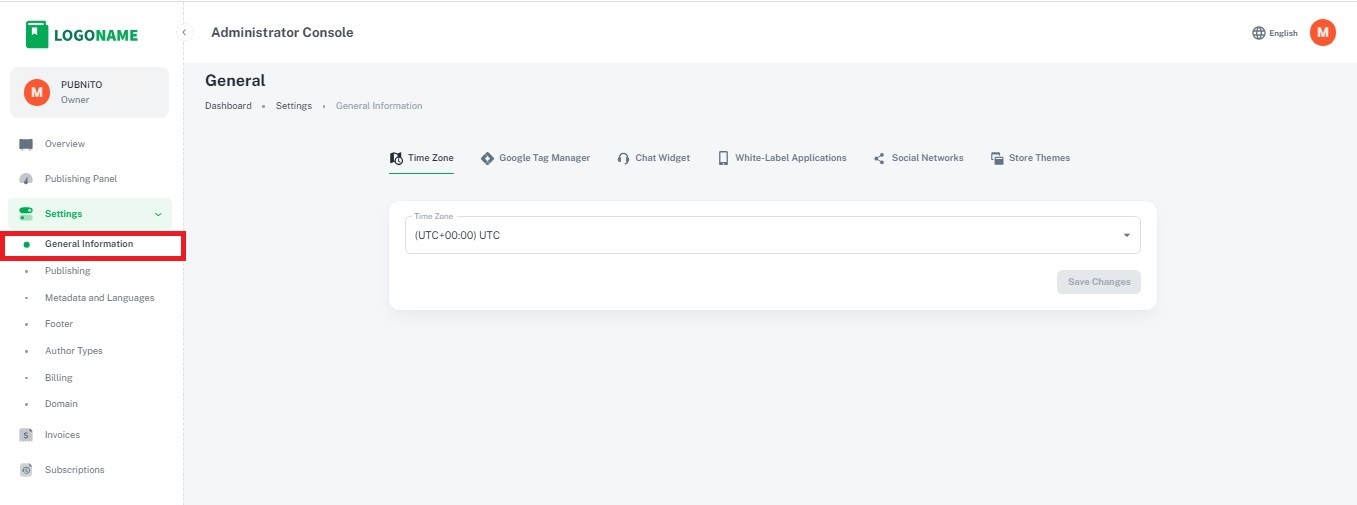
Task: Collapse the sidebar with the chevron button
Action: tap(184, 33)
